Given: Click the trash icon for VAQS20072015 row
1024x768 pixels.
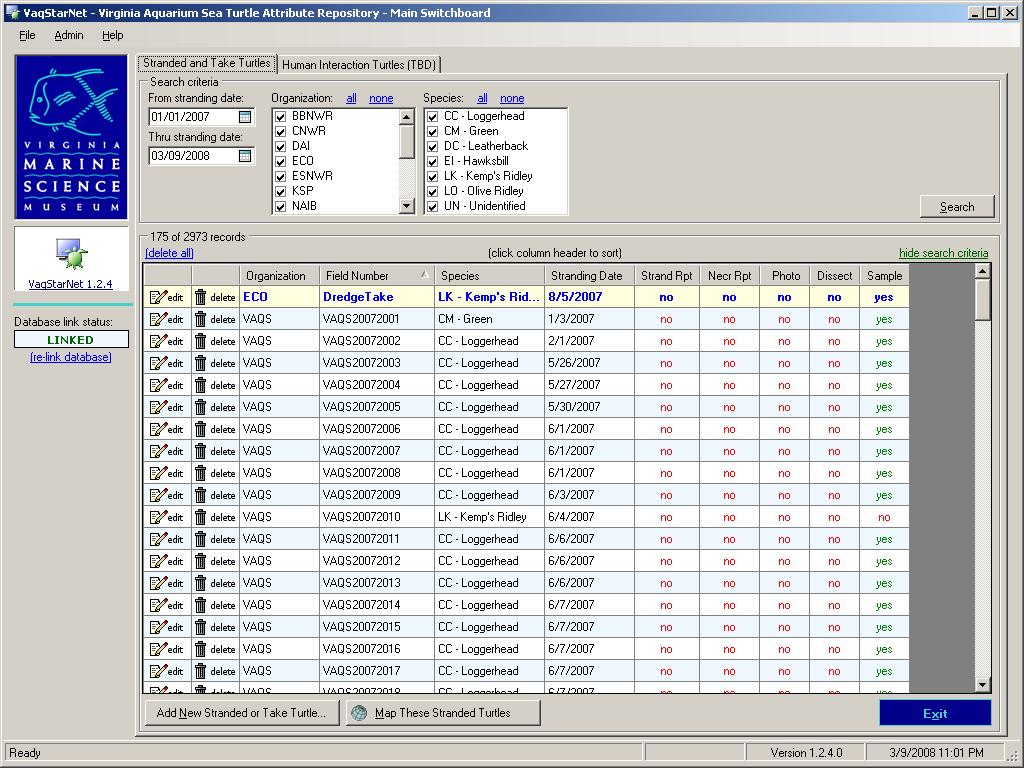Looking at the screenshot, I should pyautogui.click(x=201, y=627).
